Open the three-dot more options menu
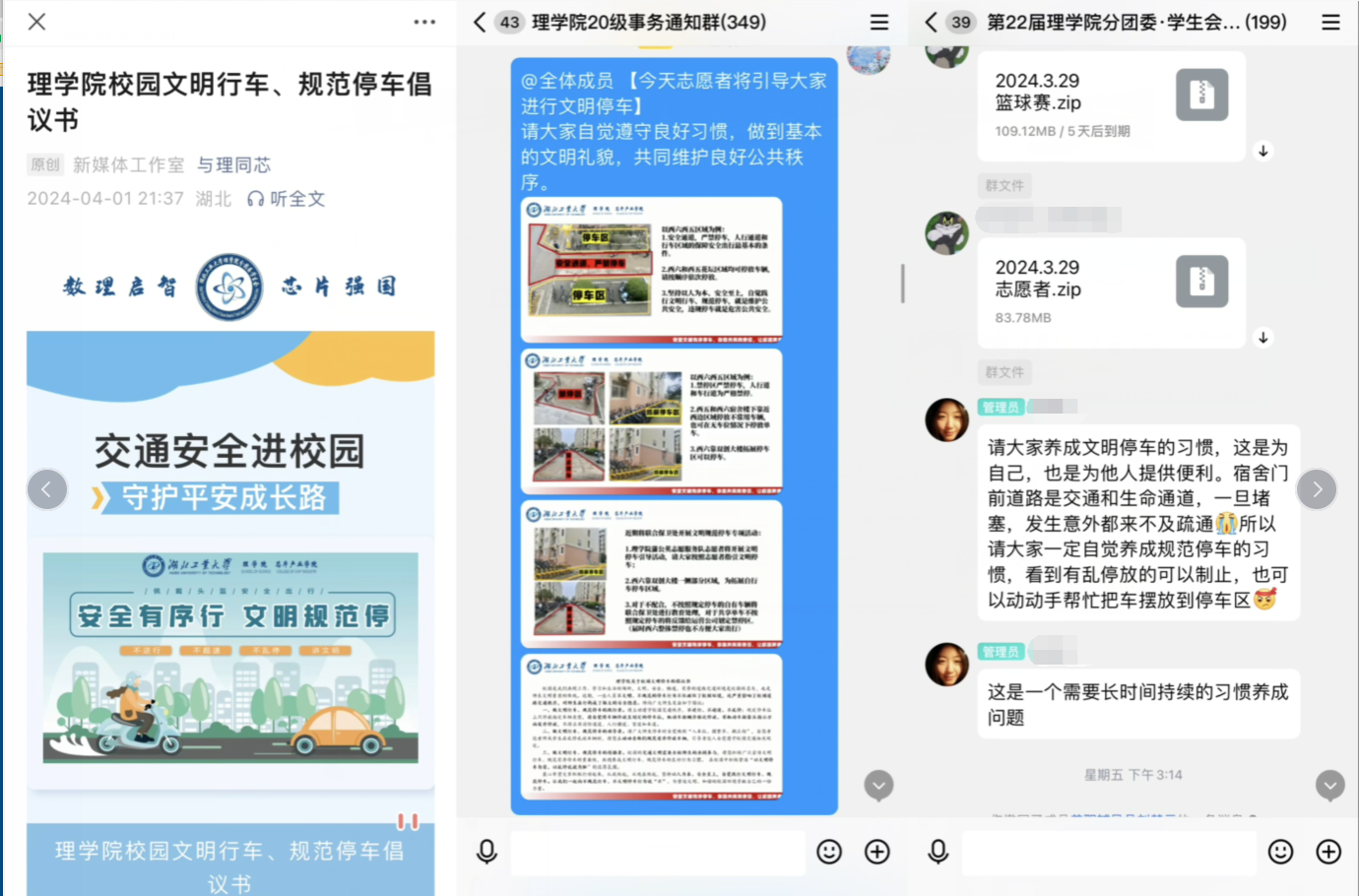 point(424,22)
